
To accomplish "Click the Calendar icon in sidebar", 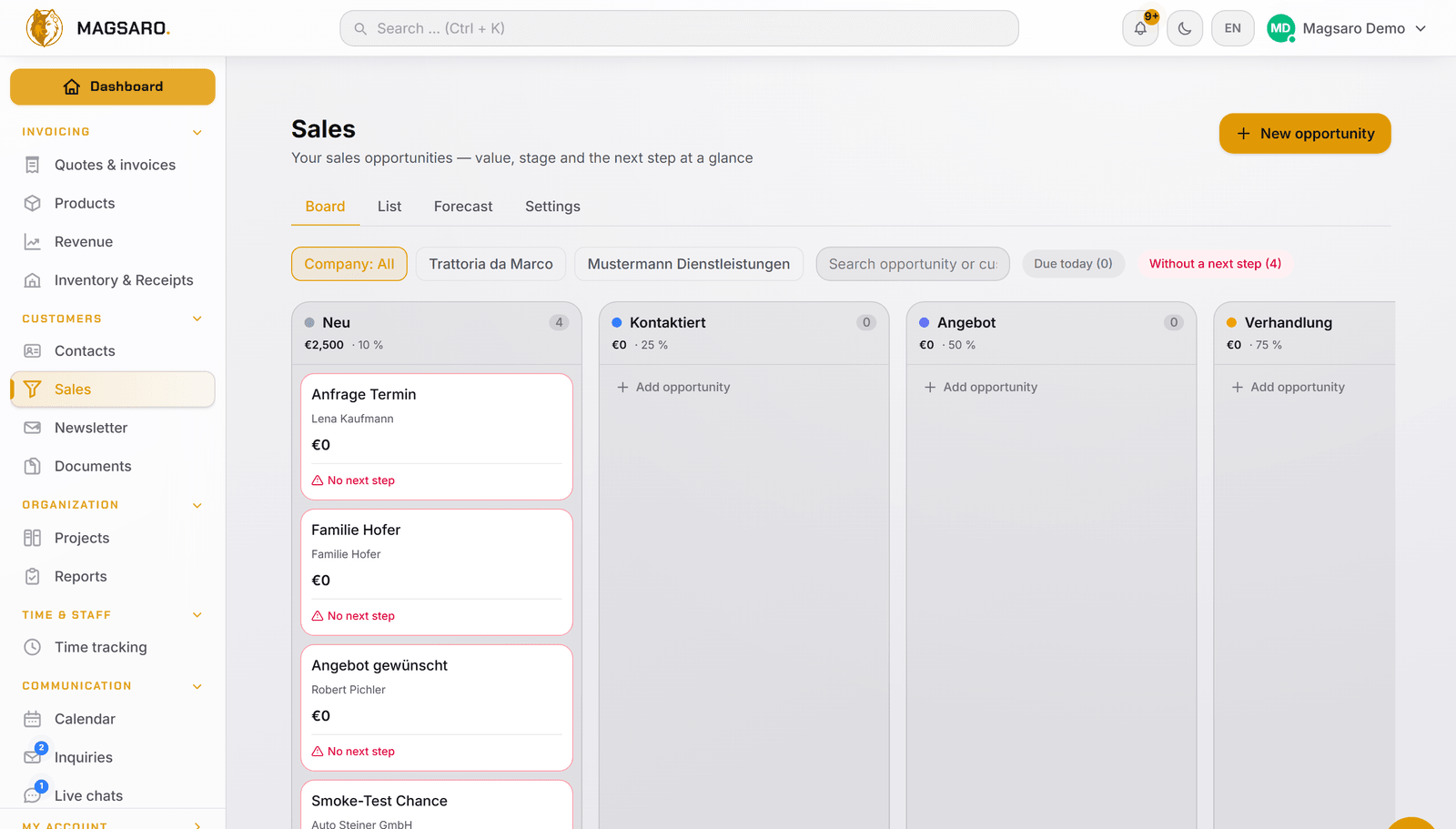I will [33, 719].
